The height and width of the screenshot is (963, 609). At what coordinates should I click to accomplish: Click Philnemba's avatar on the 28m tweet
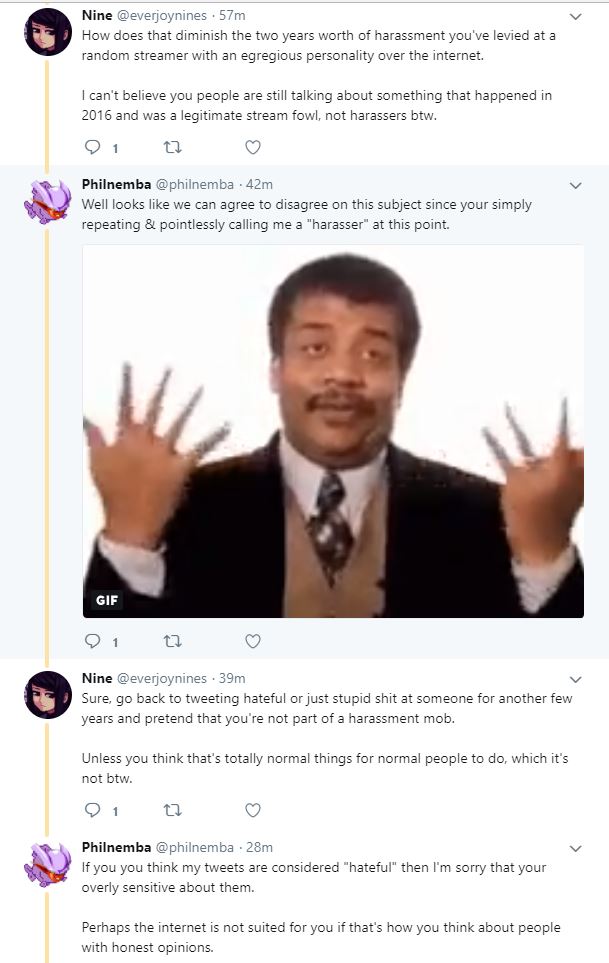(48, 864)
